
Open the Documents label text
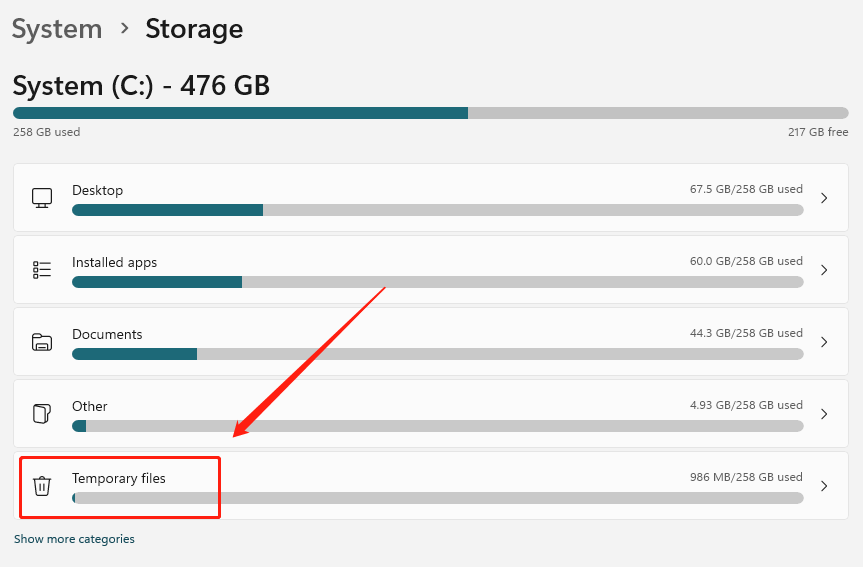pyautogui.click(x=107, y=334)
